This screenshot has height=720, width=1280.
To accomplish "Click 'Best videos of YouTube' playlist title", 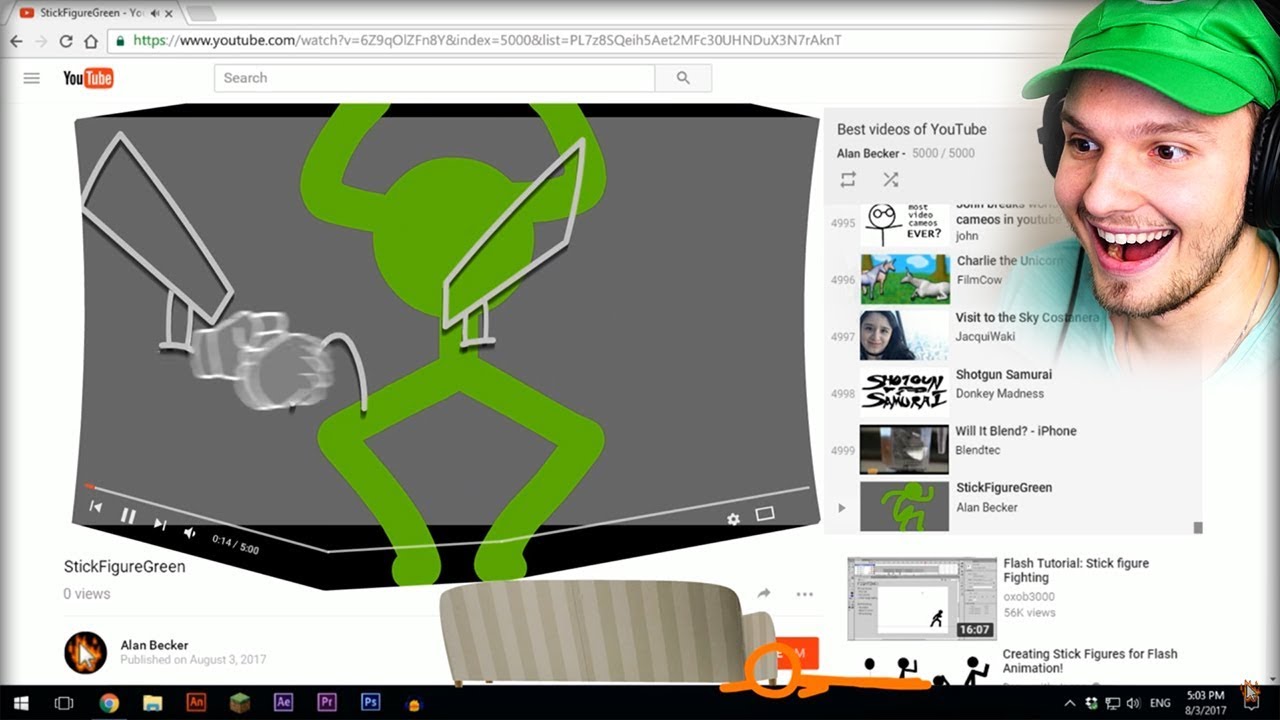I will [x=911, y=129].
